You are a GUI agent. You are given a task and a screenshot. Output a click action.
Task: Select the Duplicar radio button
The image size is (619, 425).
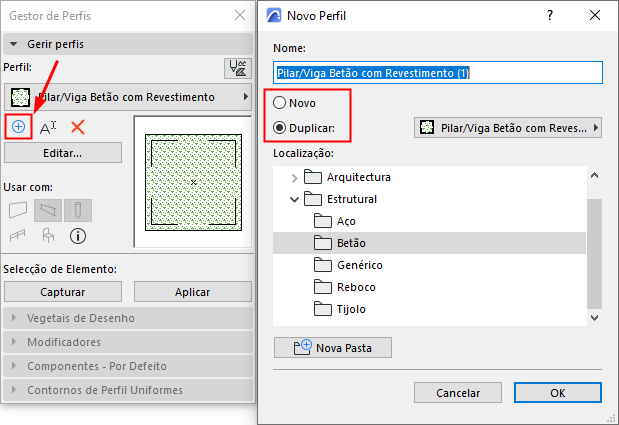tap(279, 128)
